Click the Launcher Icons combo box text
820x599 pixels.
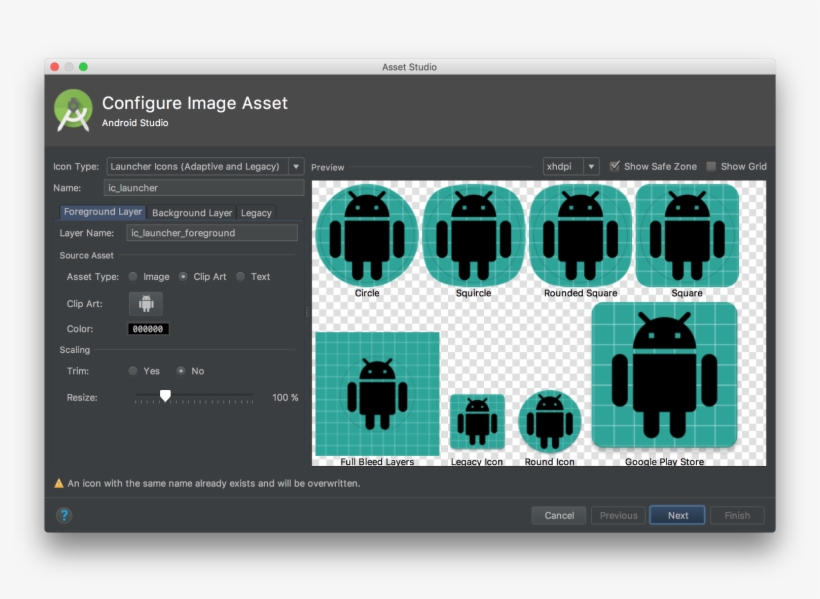click(x=195, y=166)
